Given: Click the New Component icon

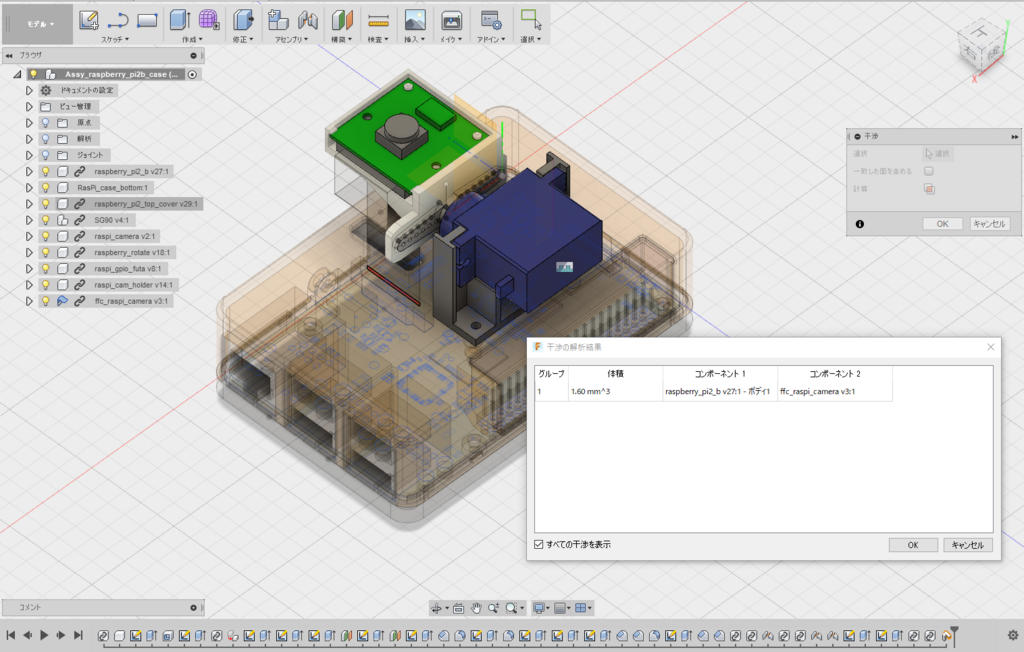Looking at the screenshot, I should tap(278, 20).
